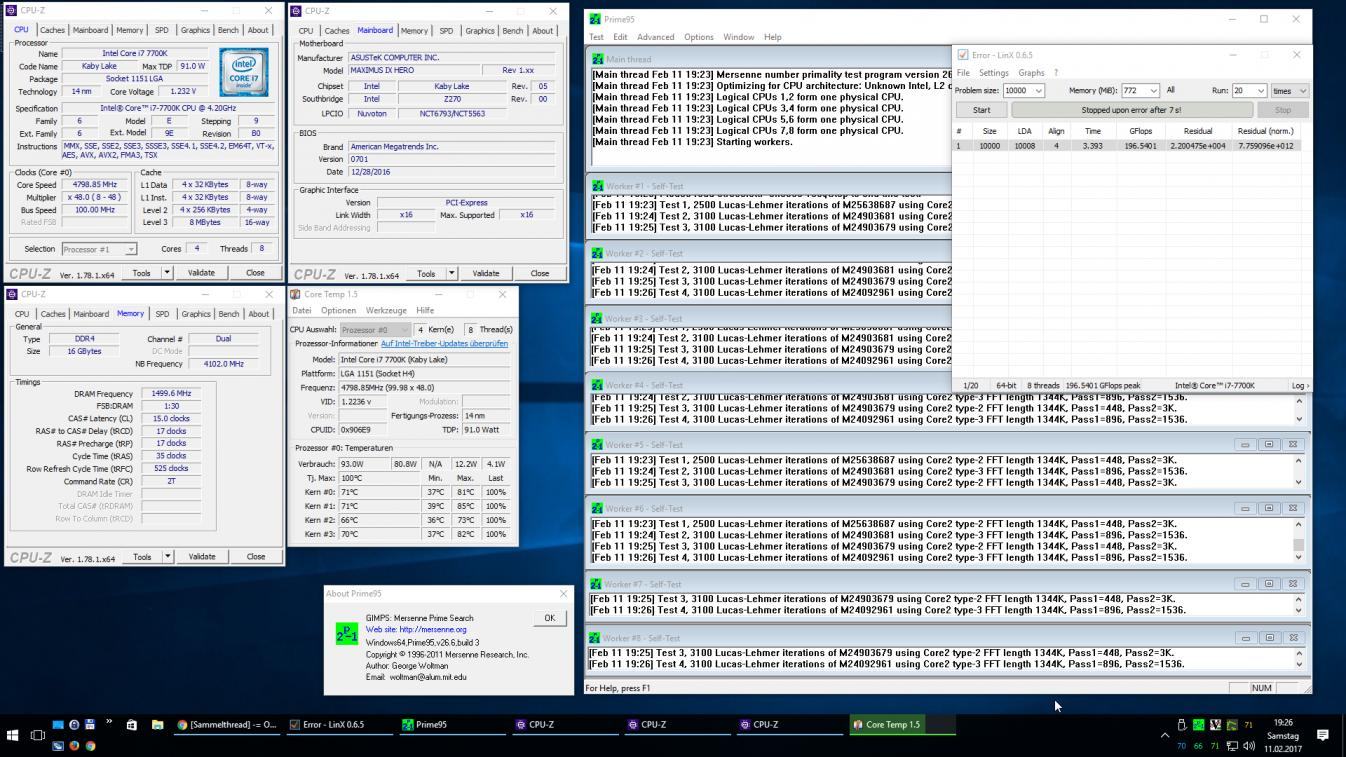Show hidden system tray icons
1346x757 pixels.
pos(1164,735)
